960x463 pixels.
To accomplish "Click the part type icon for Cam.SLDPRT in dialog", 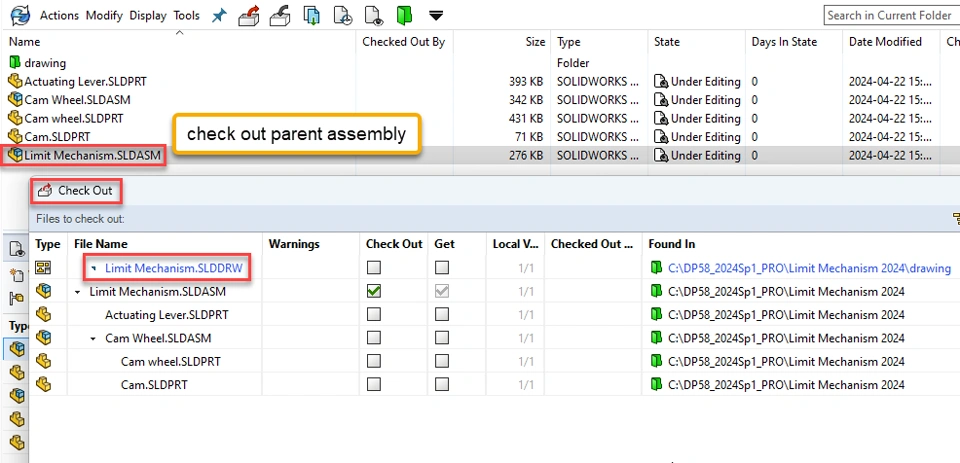I will [x=43, y=384].
